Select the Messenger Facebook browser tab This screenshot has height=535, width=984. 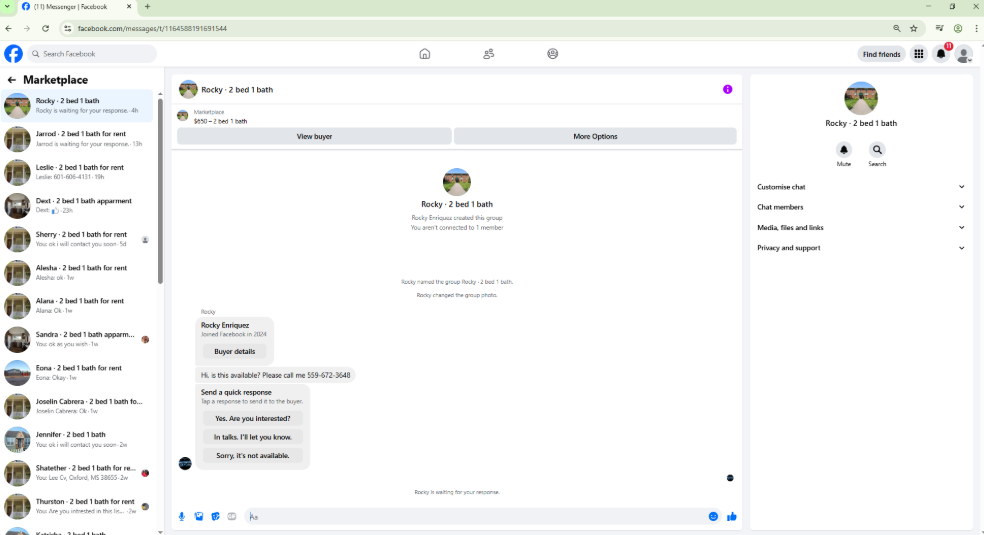point(77,6)
